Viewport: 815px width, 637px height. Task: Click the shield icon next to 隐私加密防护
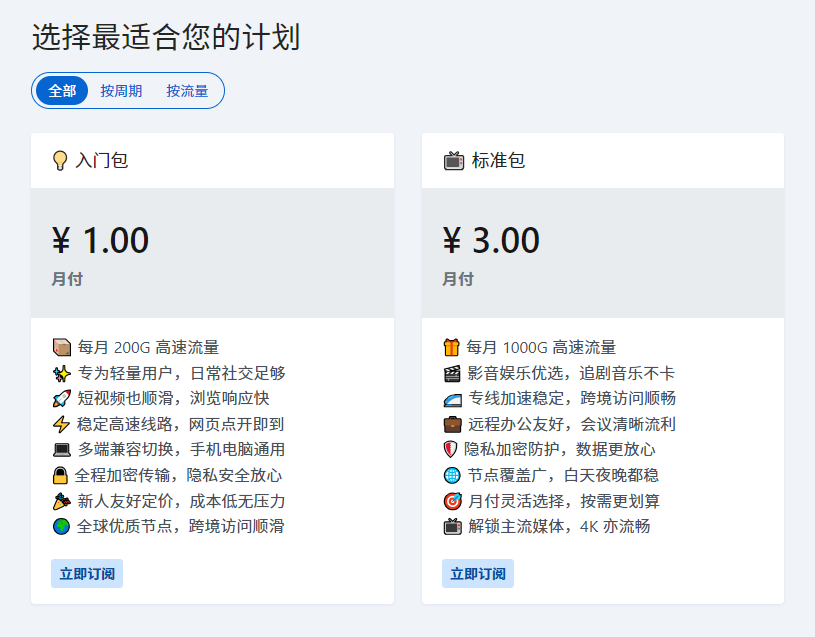click(x=452, y=450)
